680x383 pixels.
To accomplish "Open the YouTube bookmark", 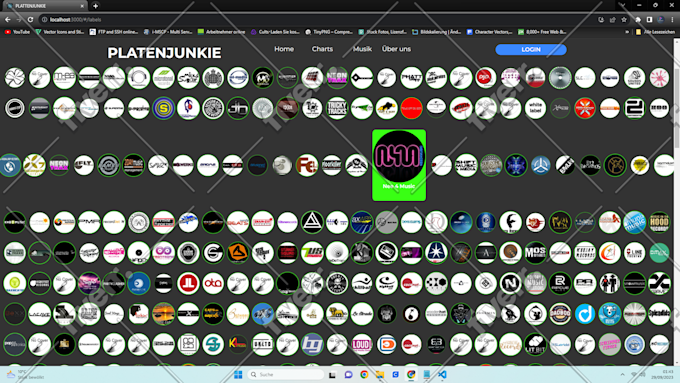I will point(17,32).
